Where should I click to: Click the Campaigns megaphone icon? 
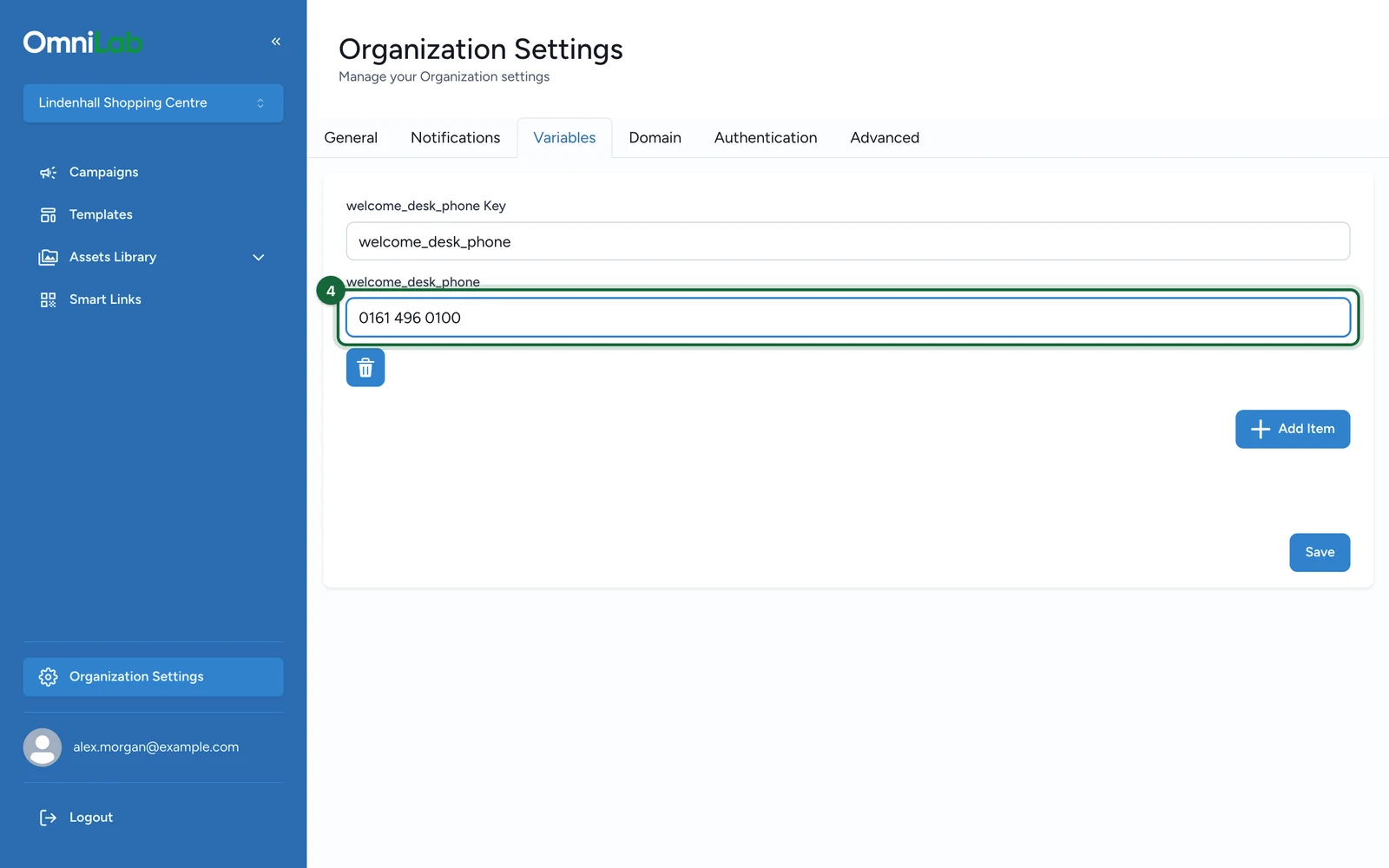[x=48, y=173]
